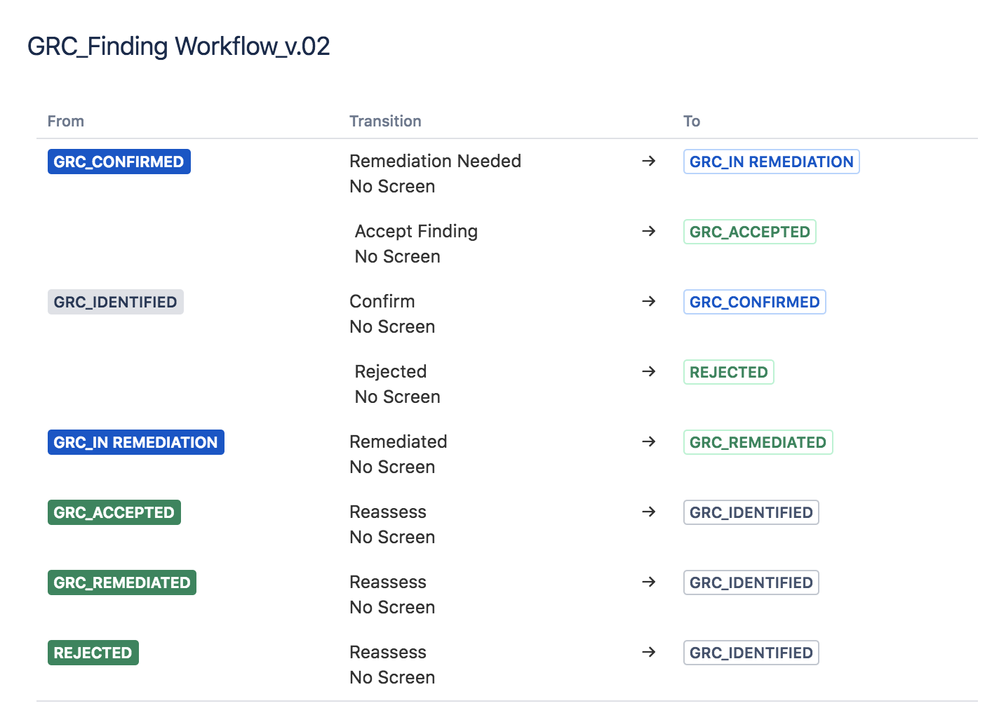Click the arrow in the GRC_REMEDIATED row
This screenshot has height=723, width=999.
click(x=649, y=582)
